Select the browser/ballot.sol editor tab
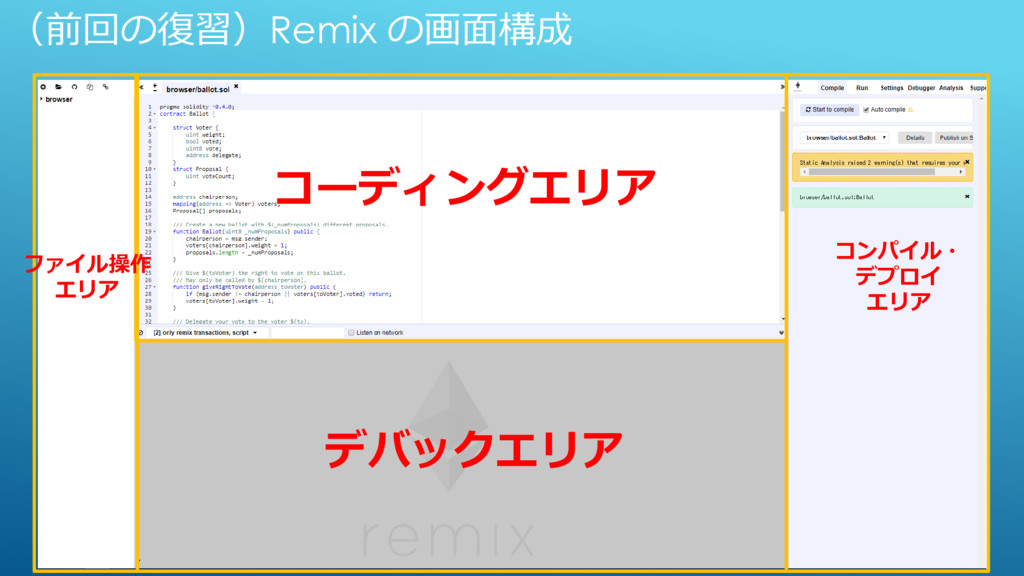 tap(198, 89)
